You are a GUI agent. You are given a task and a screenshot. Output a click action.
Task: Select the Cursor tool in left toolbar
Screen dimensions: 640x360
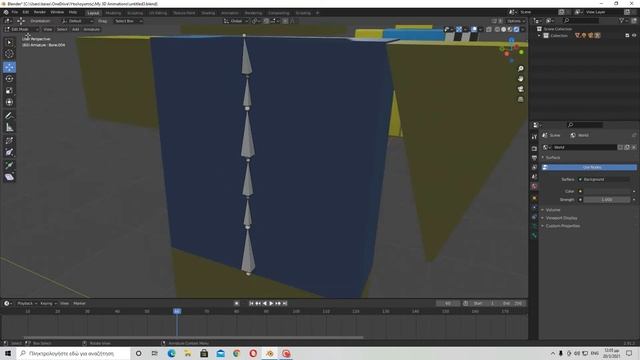(9, 54)
